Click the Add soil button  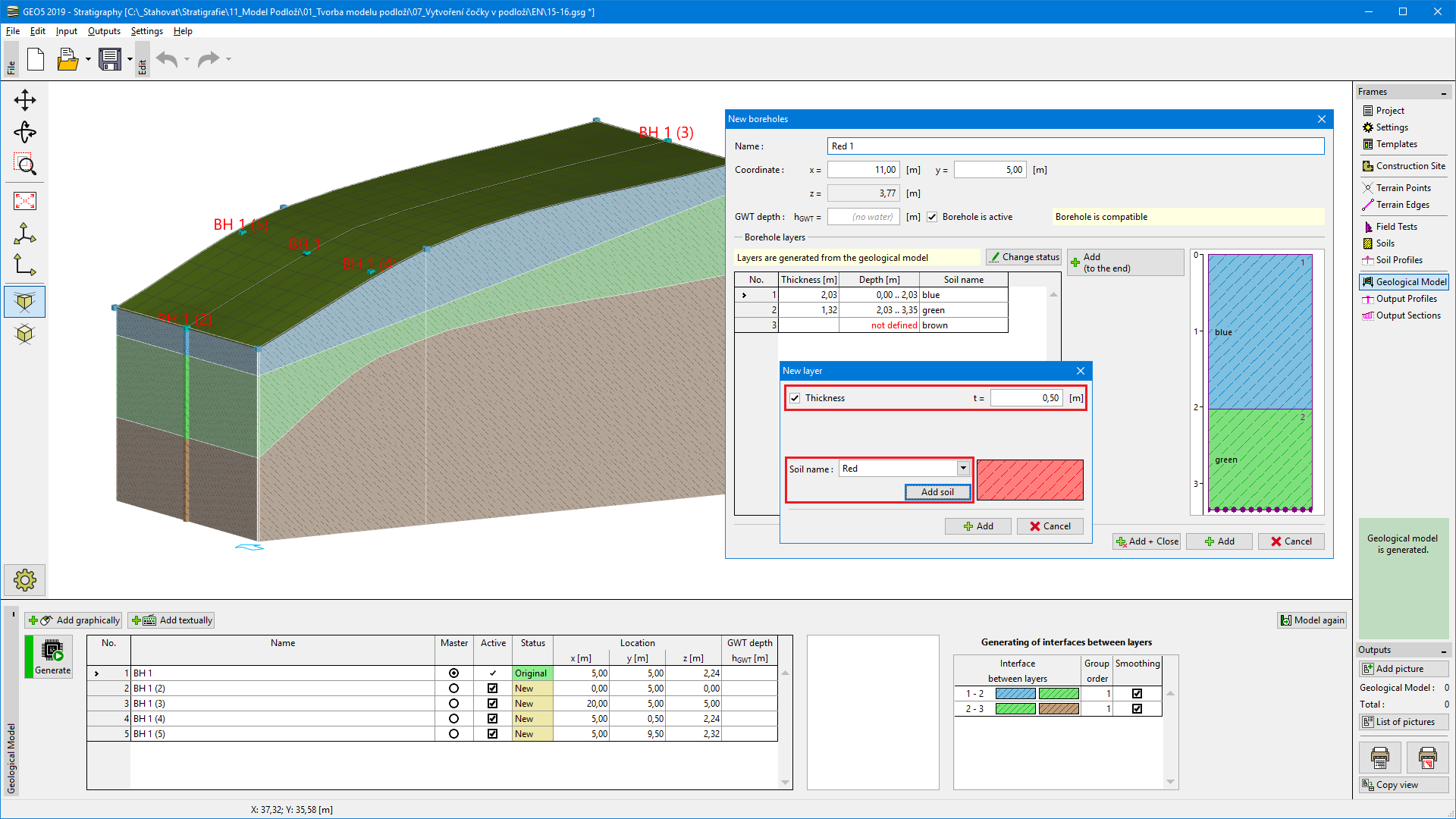coord(937,492)
